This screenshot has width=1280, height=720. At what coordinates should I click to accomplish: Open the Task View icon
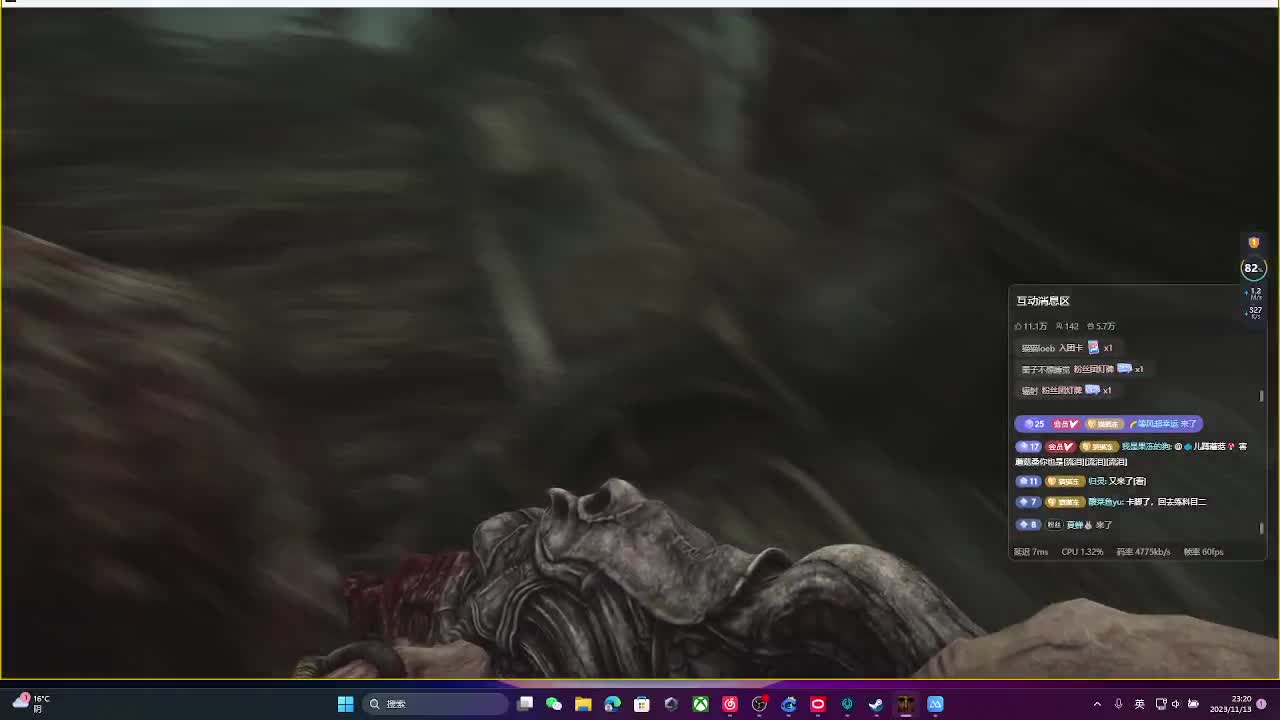pos(525,704)
